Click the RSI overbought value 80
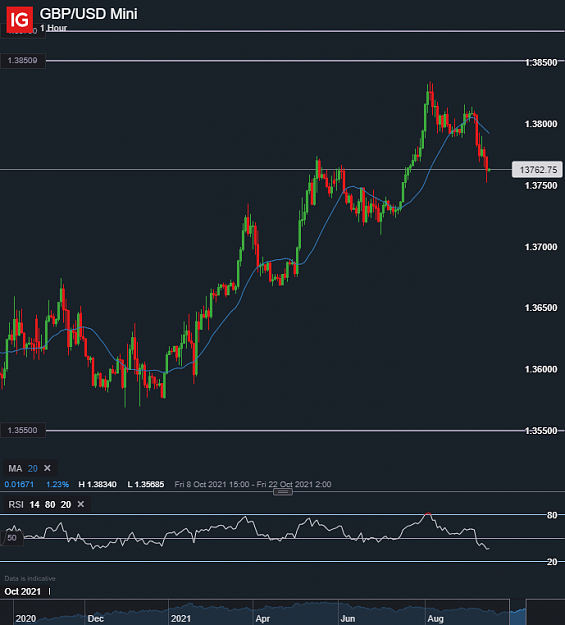Image resolution: width=565 pixels, height=625 pixels. [x=50, y=505]
